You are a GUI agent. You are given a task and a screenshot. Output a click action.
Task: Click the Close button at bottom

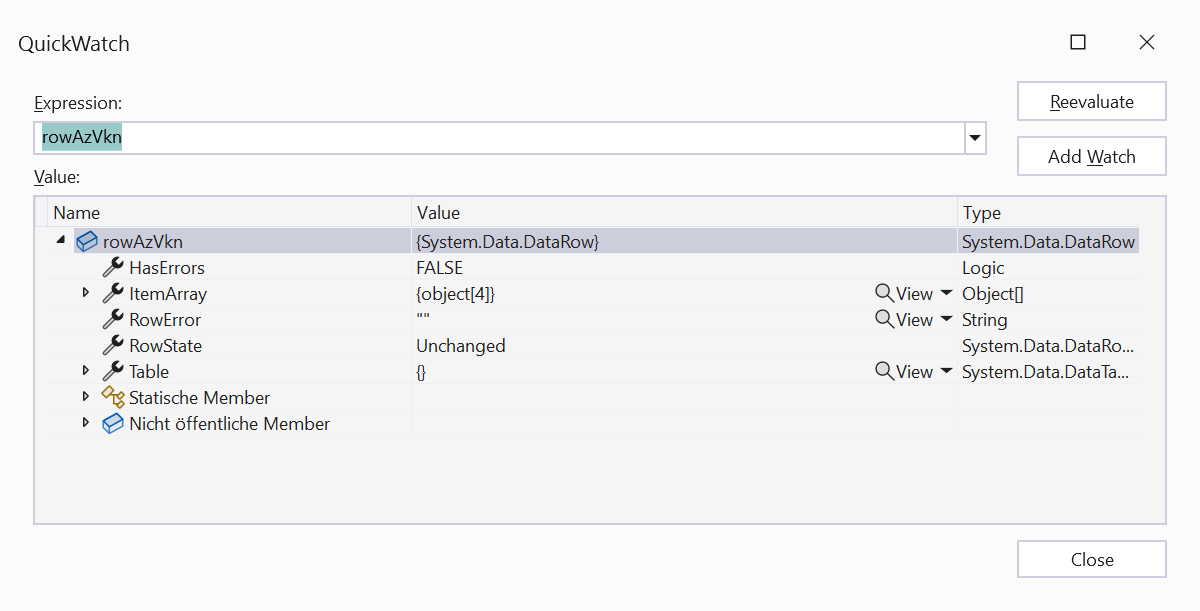(1092, 559)
